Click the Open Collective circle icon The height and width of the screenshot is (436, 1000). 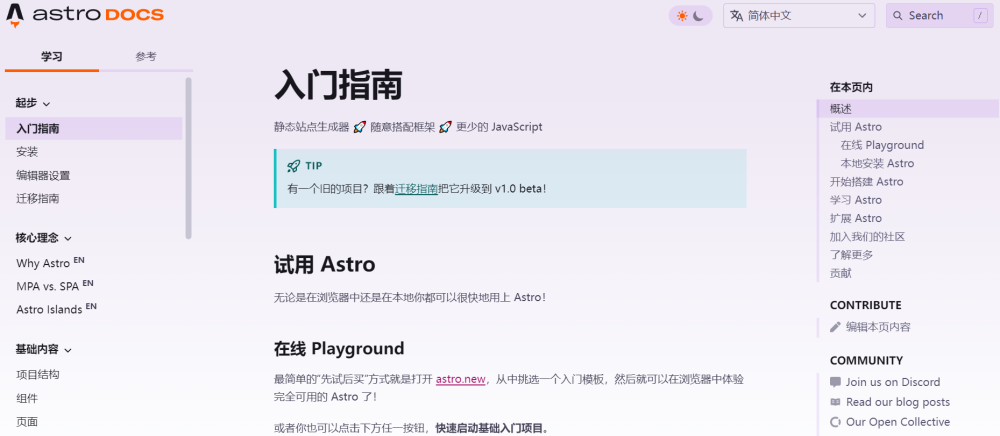point(835,422)
